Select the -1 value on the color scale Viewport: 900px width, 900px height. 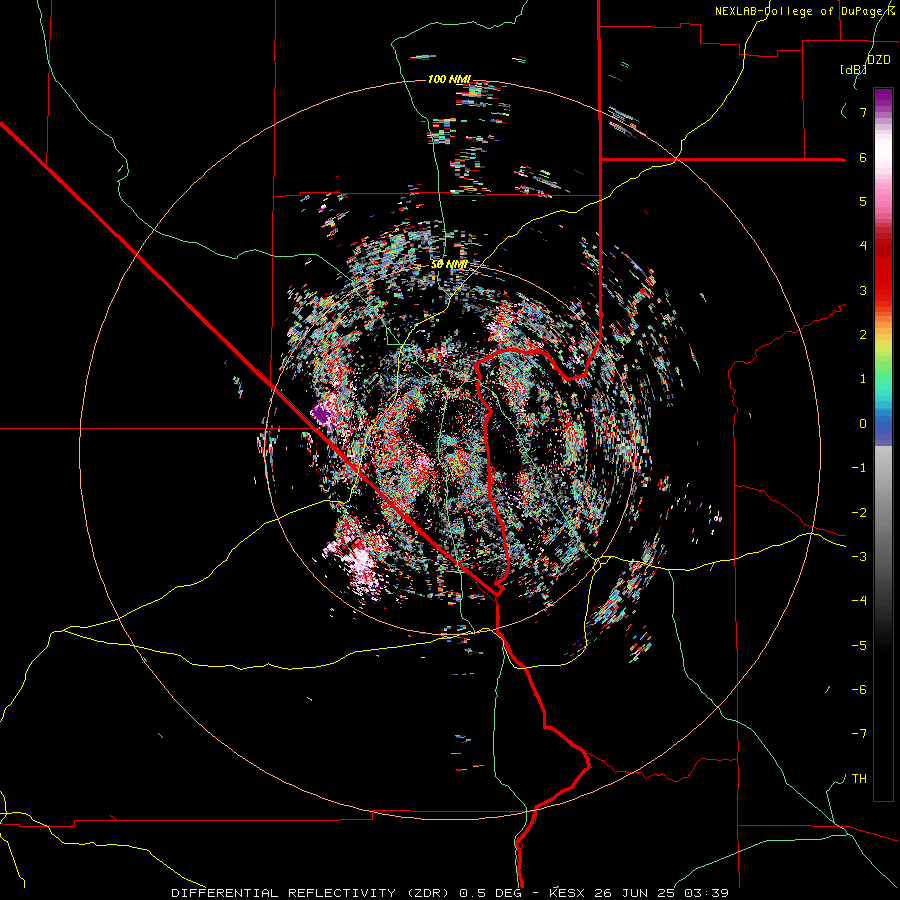(859, 468)
